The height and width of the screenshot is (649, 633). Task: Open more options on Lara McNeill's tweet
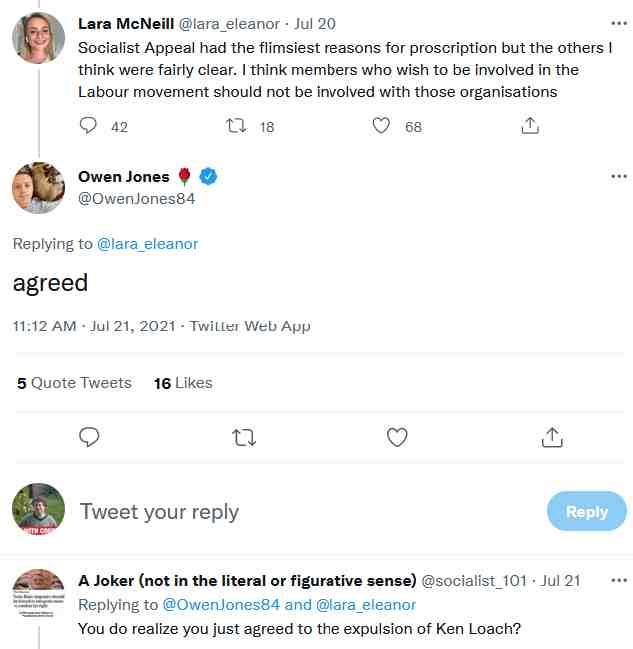coord(619,22)
